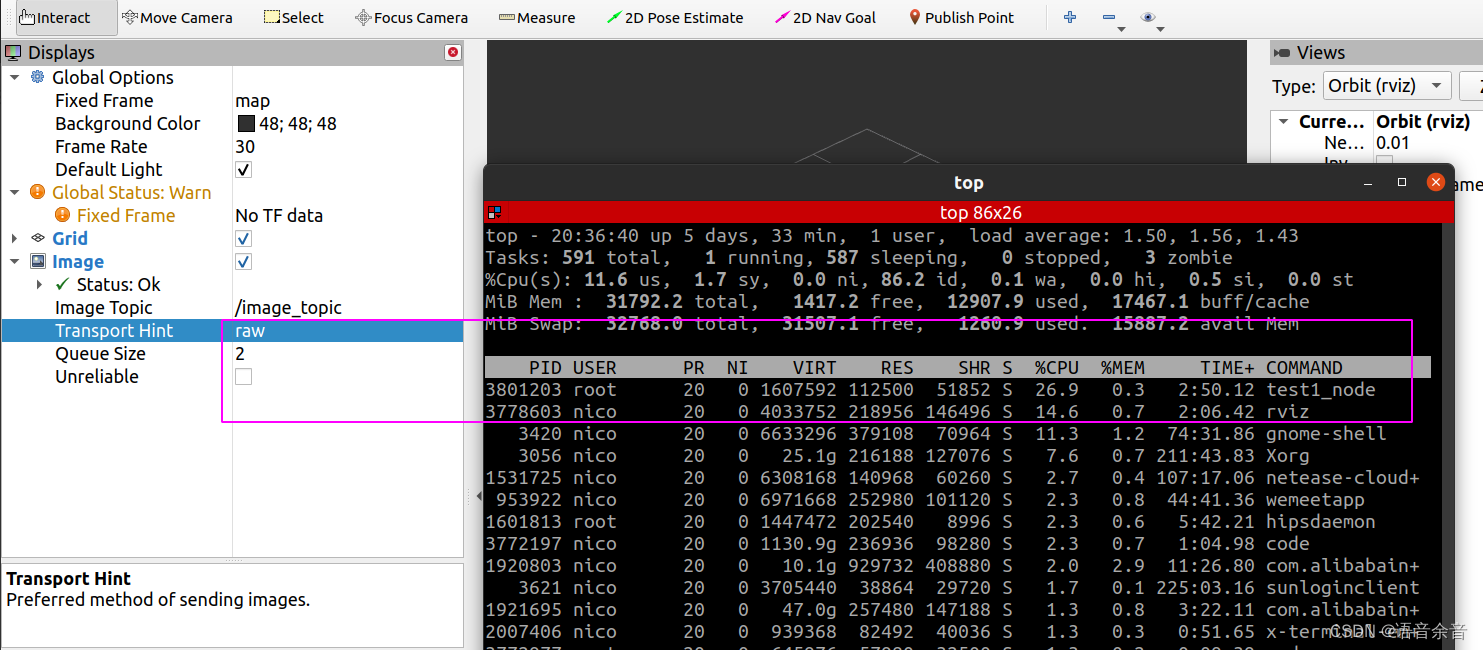The image size is (1483, 650).
Task: Expand the Status: Ok row
Action: 39,284
